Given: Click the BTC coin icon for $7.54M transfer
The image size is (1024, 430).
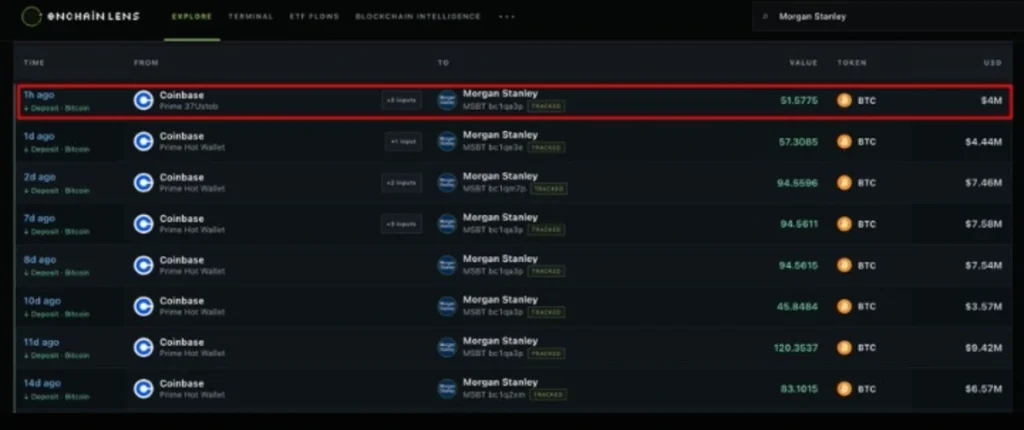Looking at the screenshot, I should click(x=844, y=265).
